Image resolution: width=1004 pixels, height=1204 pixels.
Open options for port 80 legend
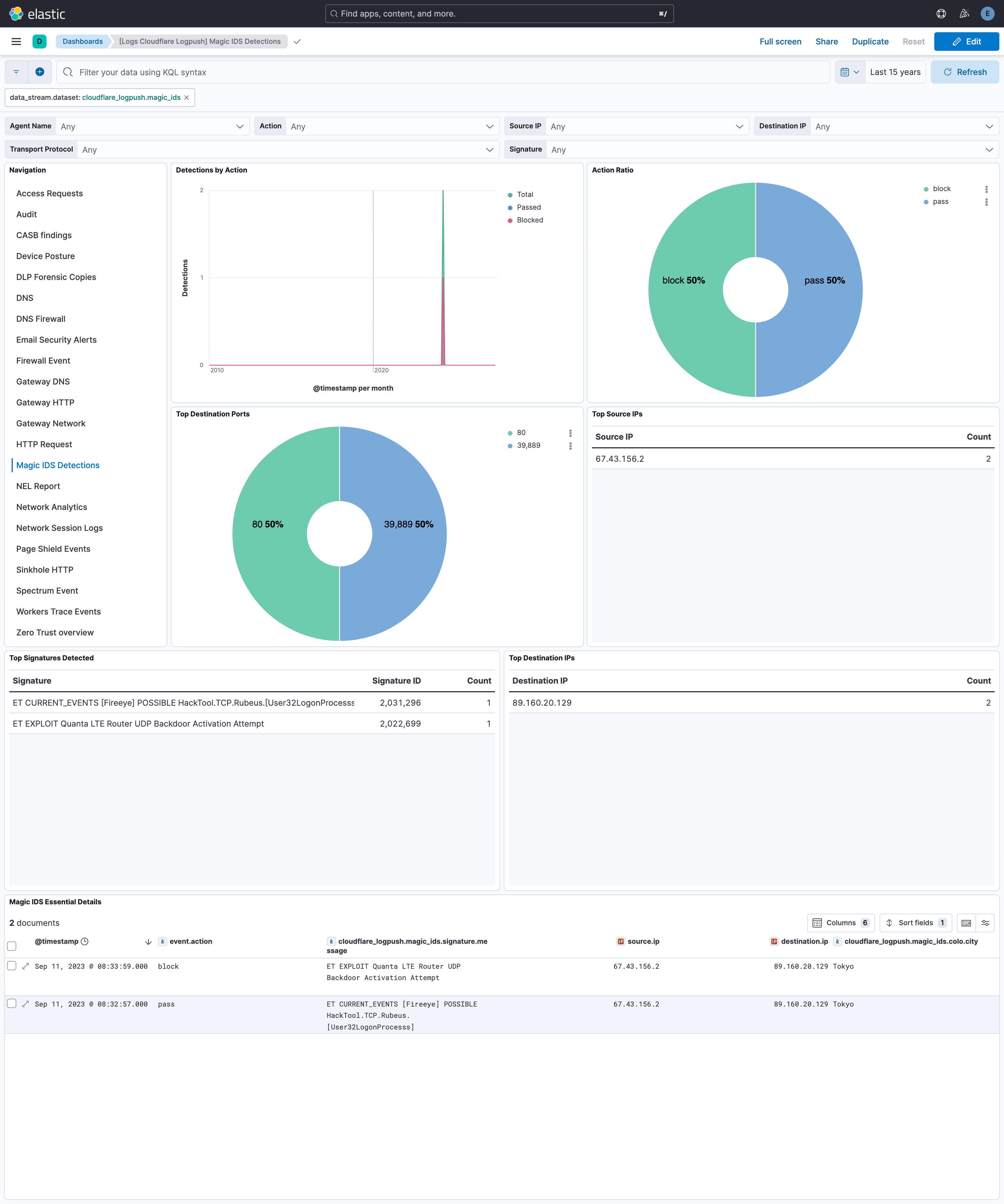[x=570, y=433]
